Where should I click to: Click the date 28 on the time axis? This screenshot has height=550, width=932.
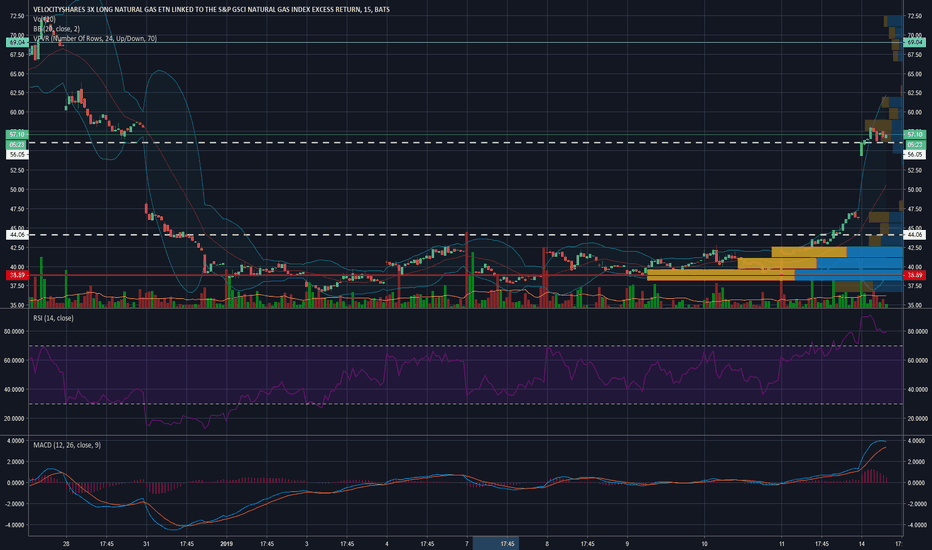[x=66, y=543]
